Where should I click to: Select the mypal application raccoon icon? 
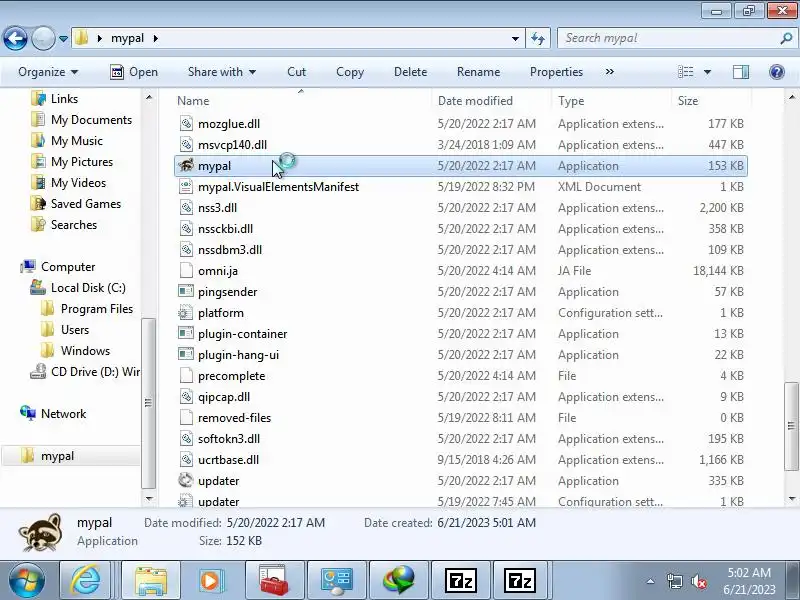click(x=186, y=165)
